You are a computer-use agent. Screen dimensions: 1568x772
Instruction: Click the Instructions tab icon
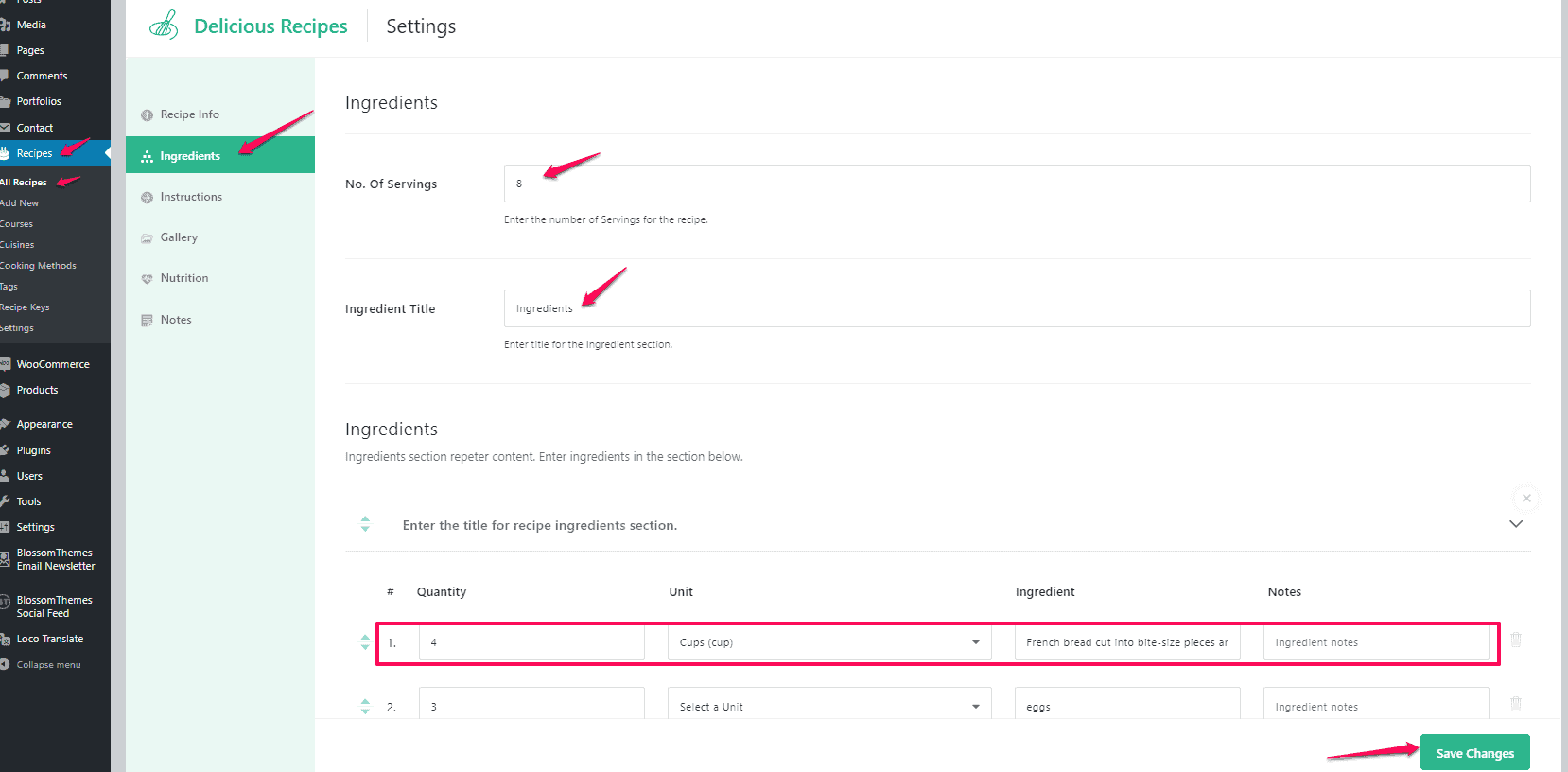pos(147,198)
